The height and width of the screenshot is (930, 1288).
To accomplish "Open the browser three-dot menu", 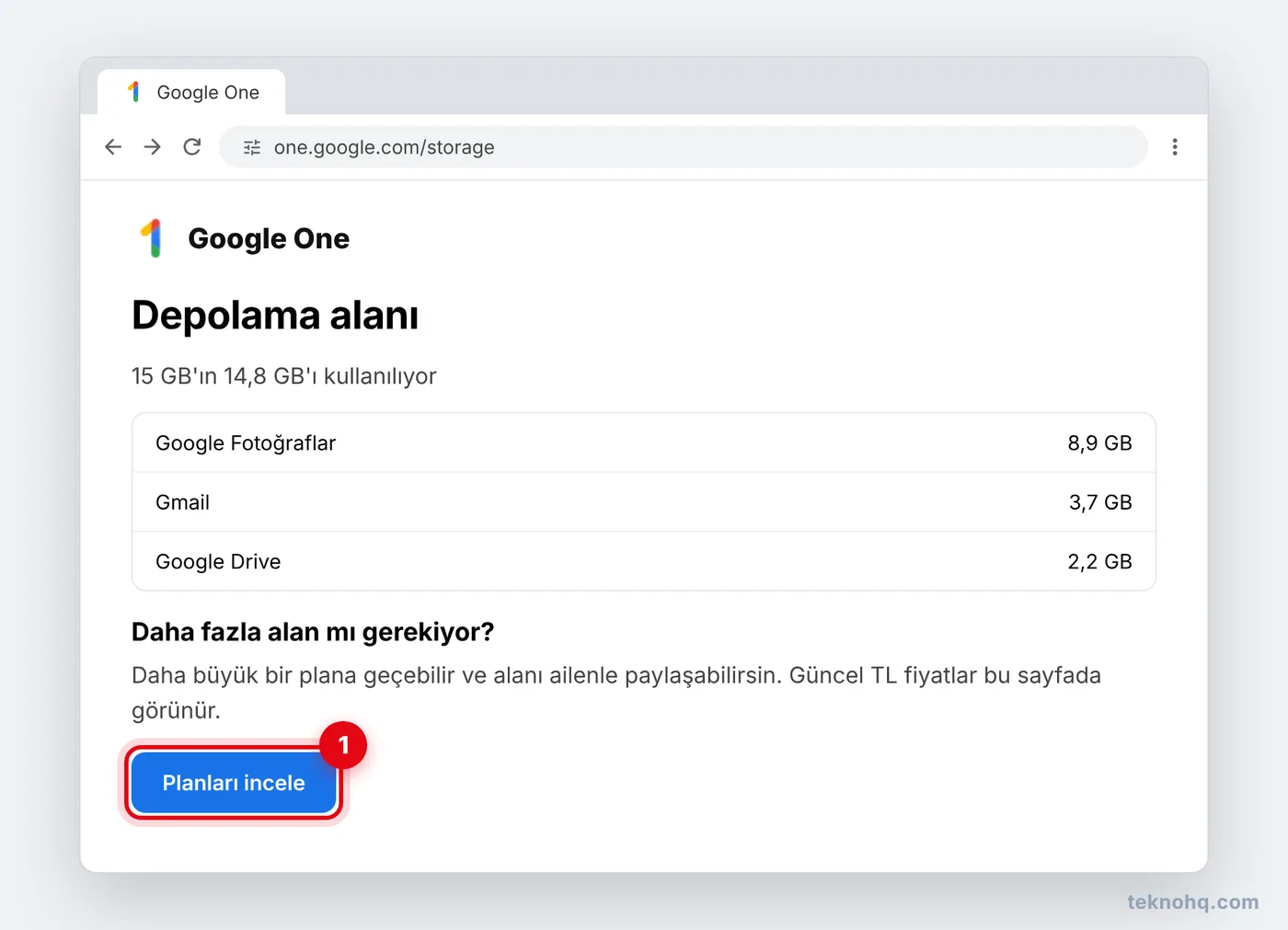I will (x=1175, y=147).
